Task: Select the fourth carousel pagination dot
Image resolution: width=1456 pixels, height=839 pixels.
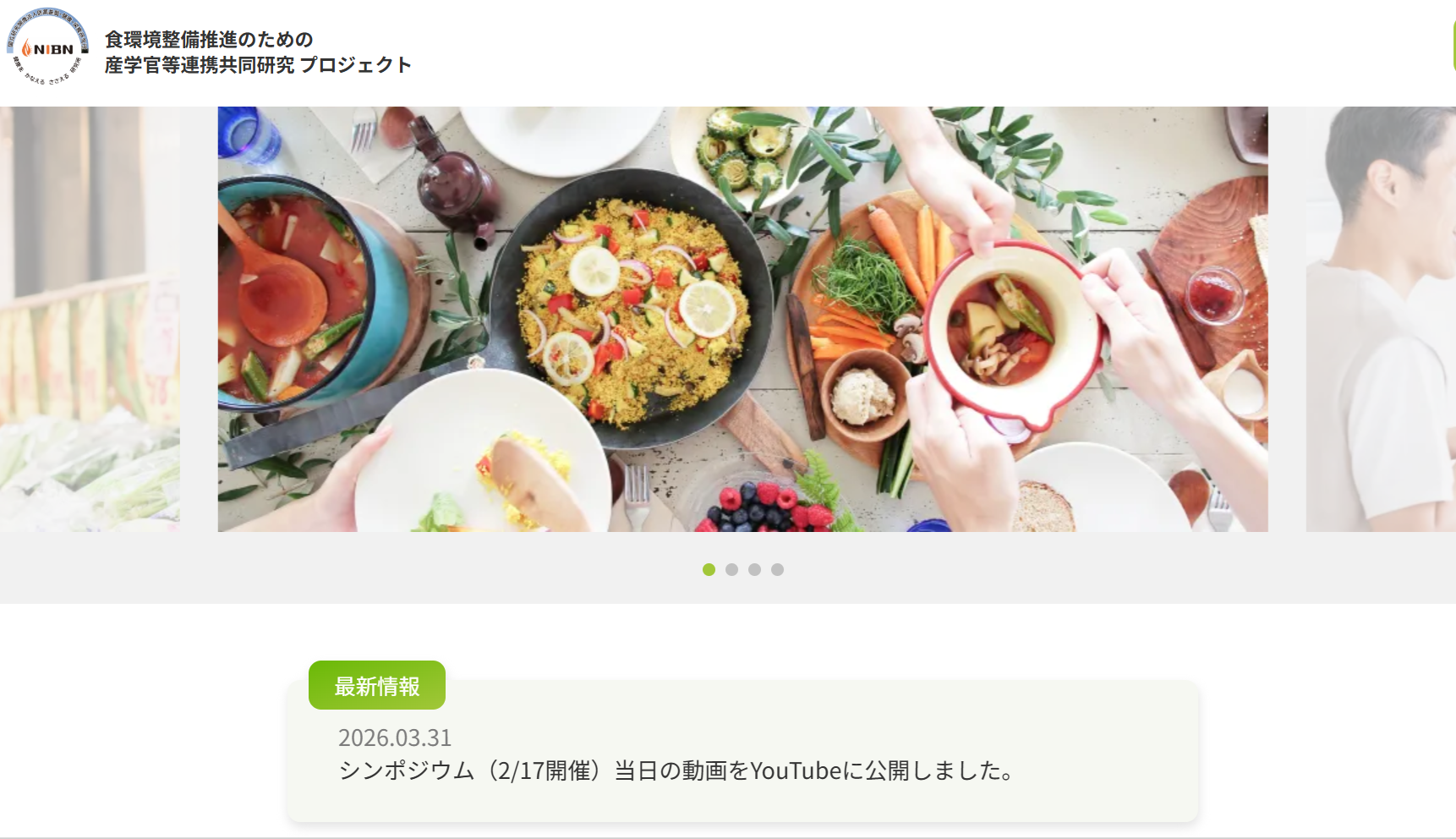Action: coord(777,569)
